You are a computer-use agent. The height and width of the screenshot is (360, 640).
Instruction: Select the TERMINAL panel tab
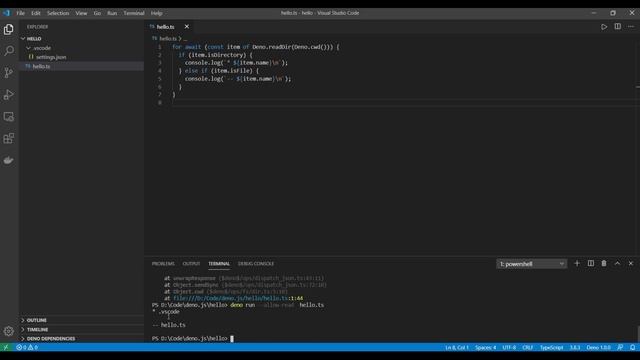(219, 264)
